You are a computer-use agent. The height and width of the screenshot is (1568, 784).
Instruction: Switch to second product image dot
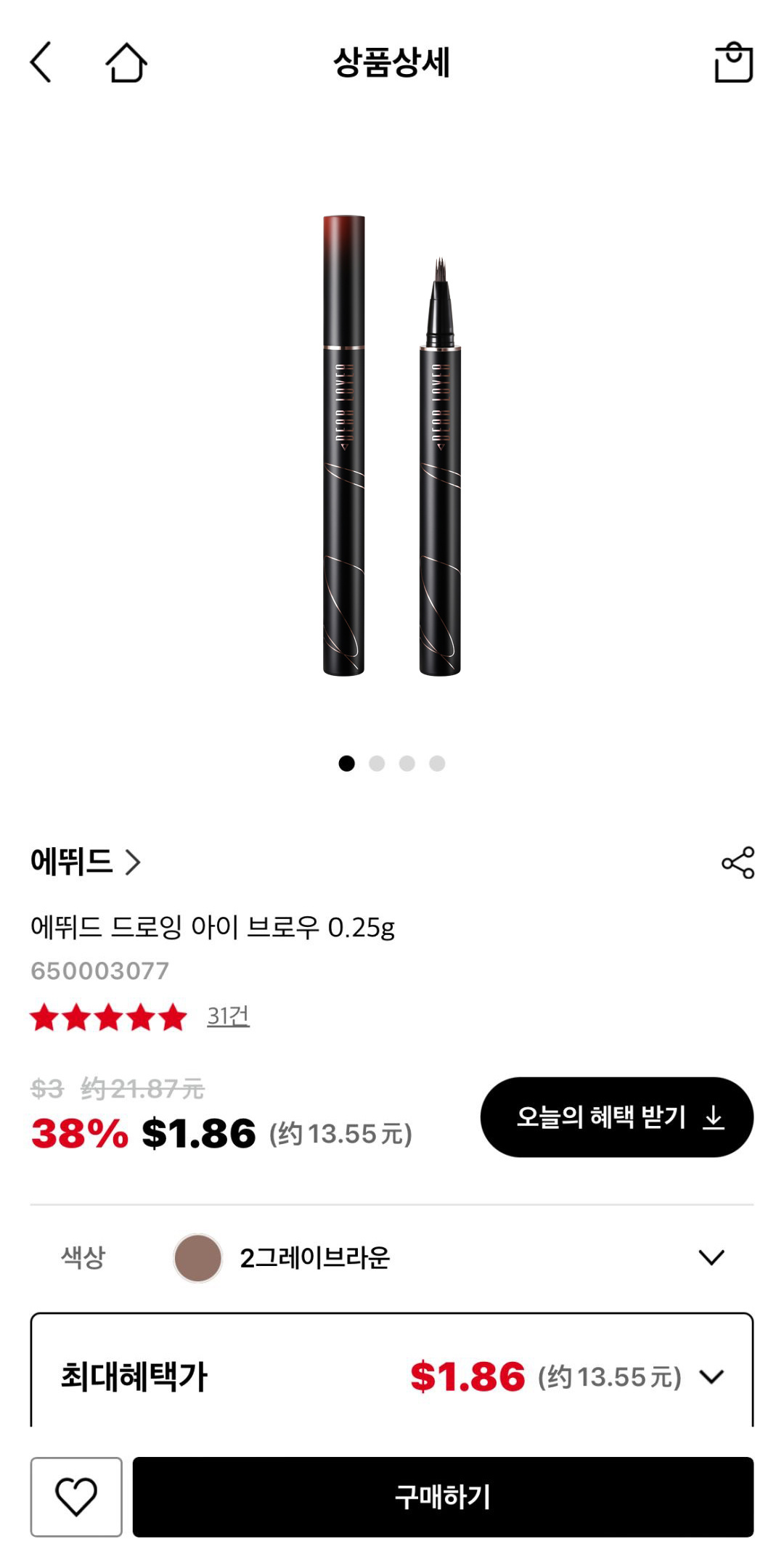[x=377, y=763]
